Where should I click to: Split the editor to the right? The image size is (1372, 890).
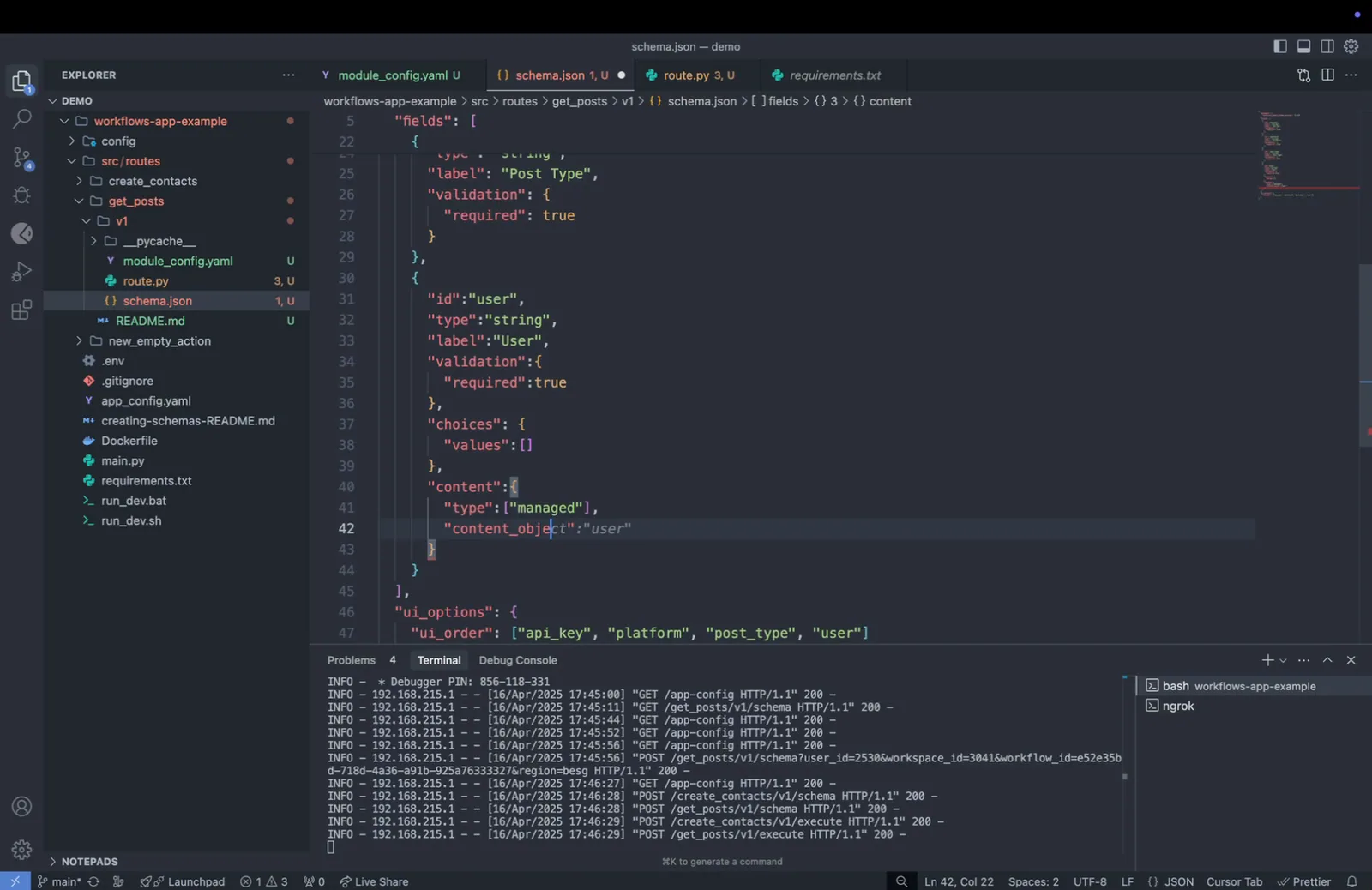click(1327, 75)
